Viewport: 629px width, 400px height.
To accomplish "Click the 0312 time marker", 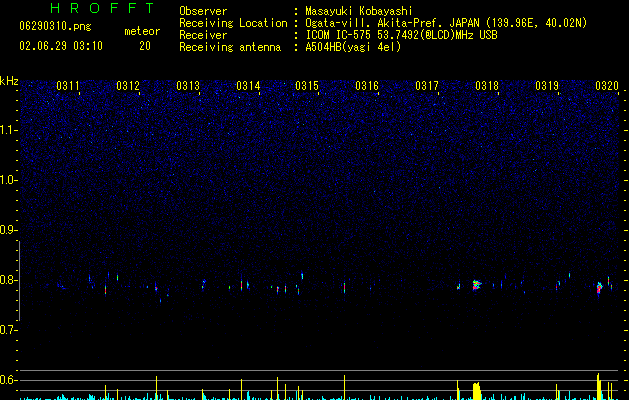I will pos(128,86).
